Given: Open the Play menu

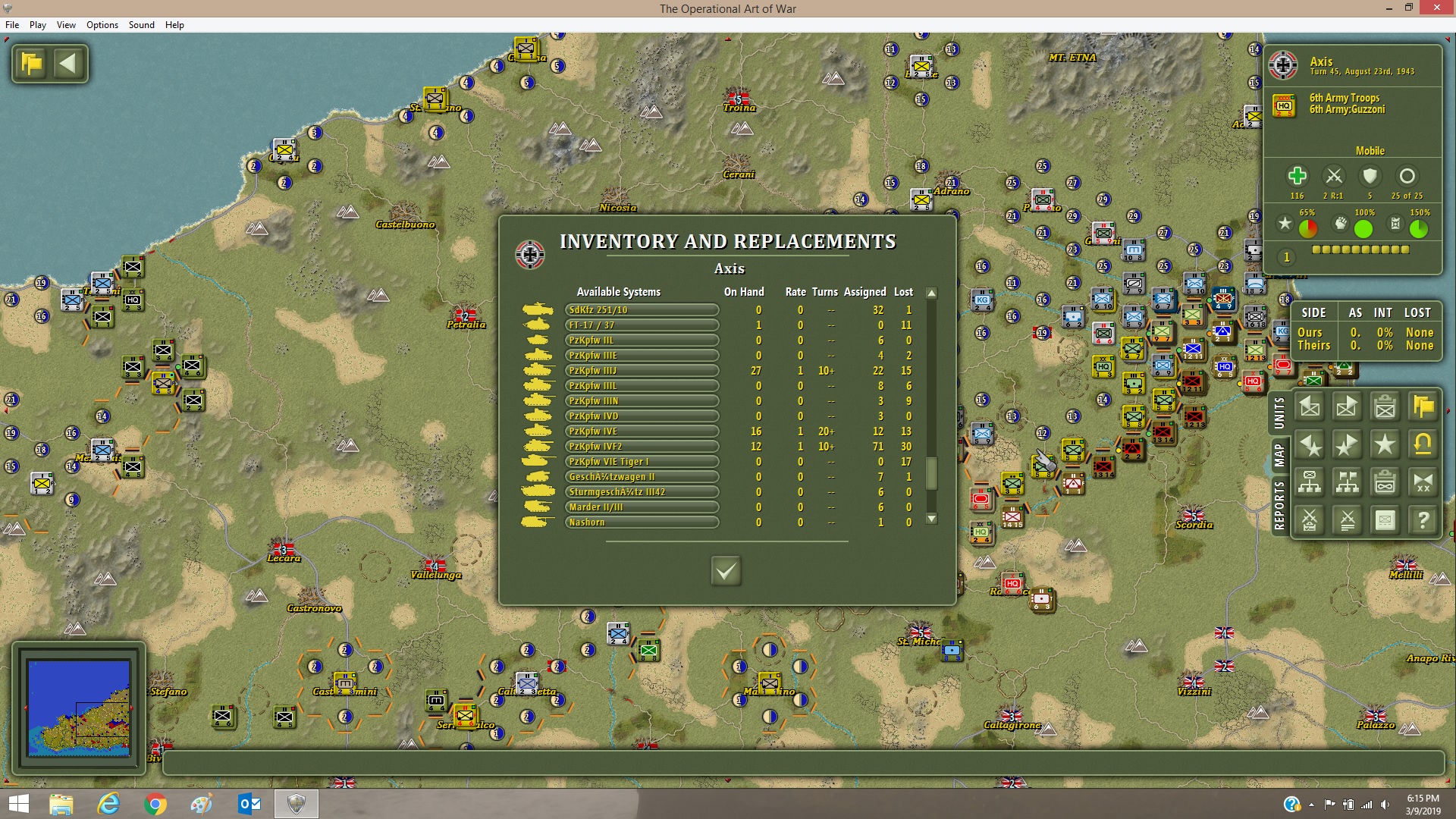Looking at the screenshot, I should pyautogui.click(x=38, y=25).
